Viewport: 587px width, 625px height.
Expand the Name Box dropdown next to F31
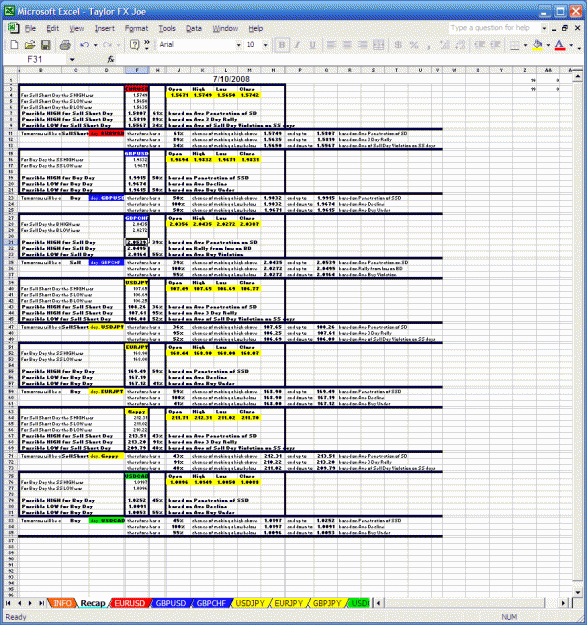72,59
